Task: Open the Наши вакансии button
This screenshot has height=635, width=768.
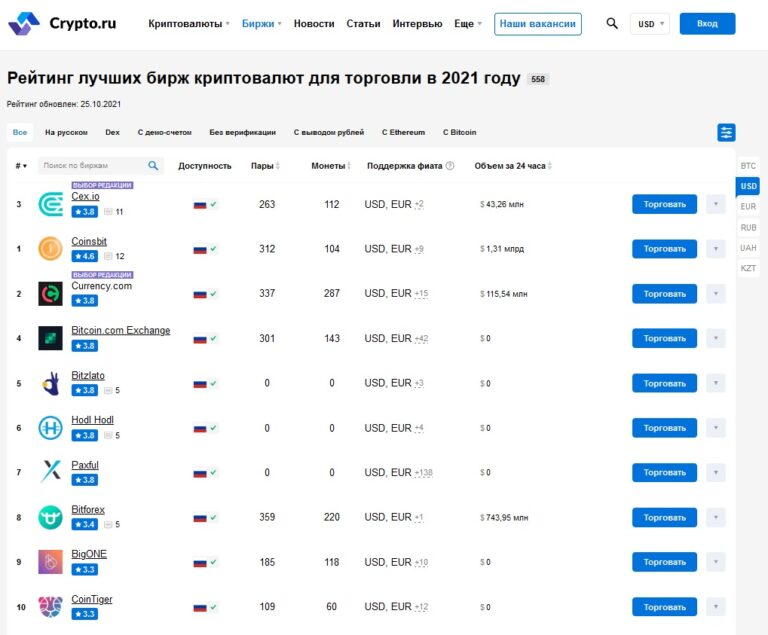Action: 538,24
